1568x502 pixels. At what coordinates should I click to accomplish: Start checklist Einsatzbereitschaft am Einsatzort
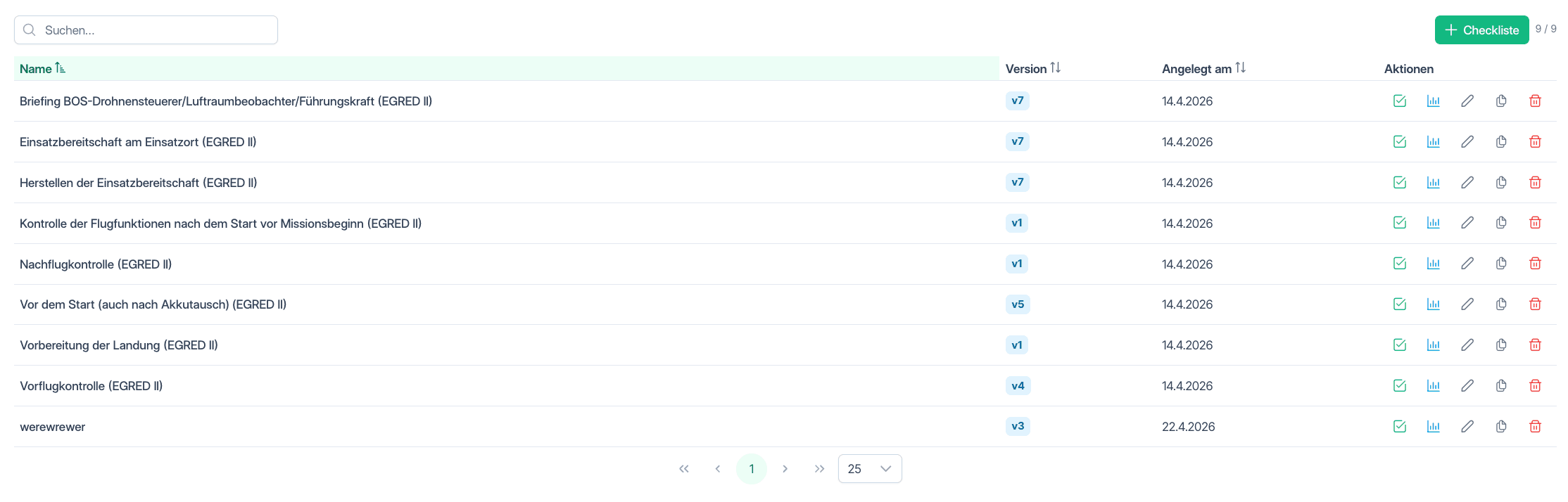(x=1399, y=141)
